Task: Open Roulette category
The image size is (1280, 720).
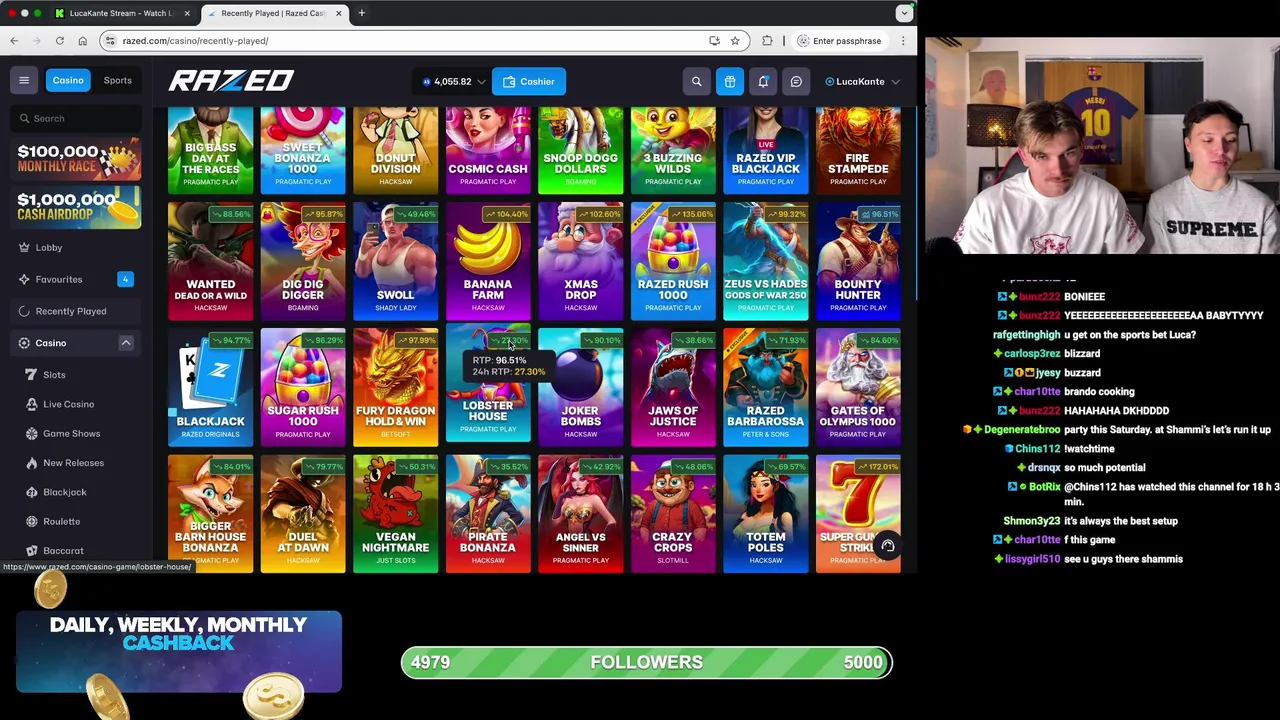Action: click(x=61, y=521)
